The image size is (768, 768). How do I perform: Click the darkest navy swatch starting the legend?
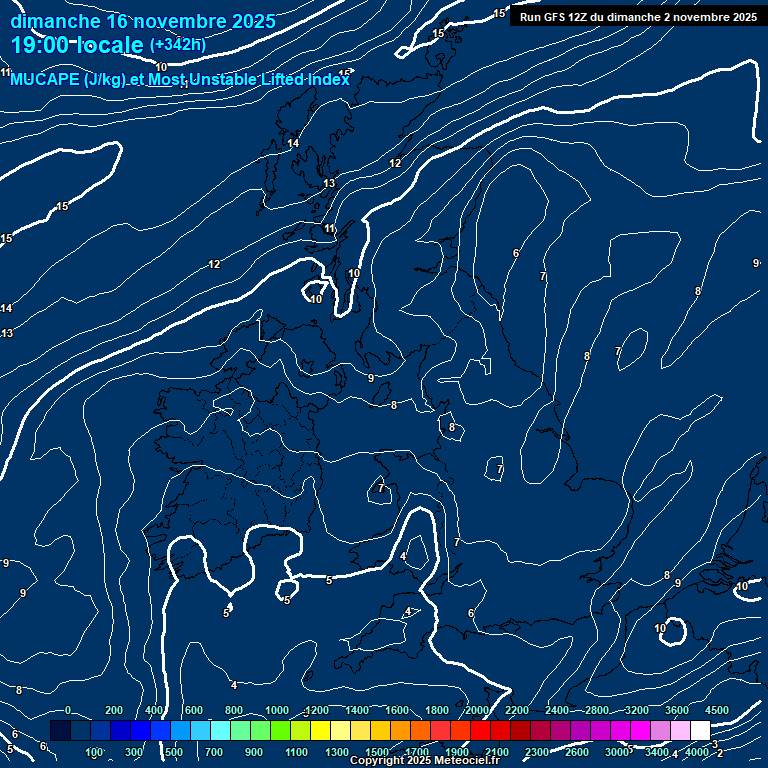point(60,730)
